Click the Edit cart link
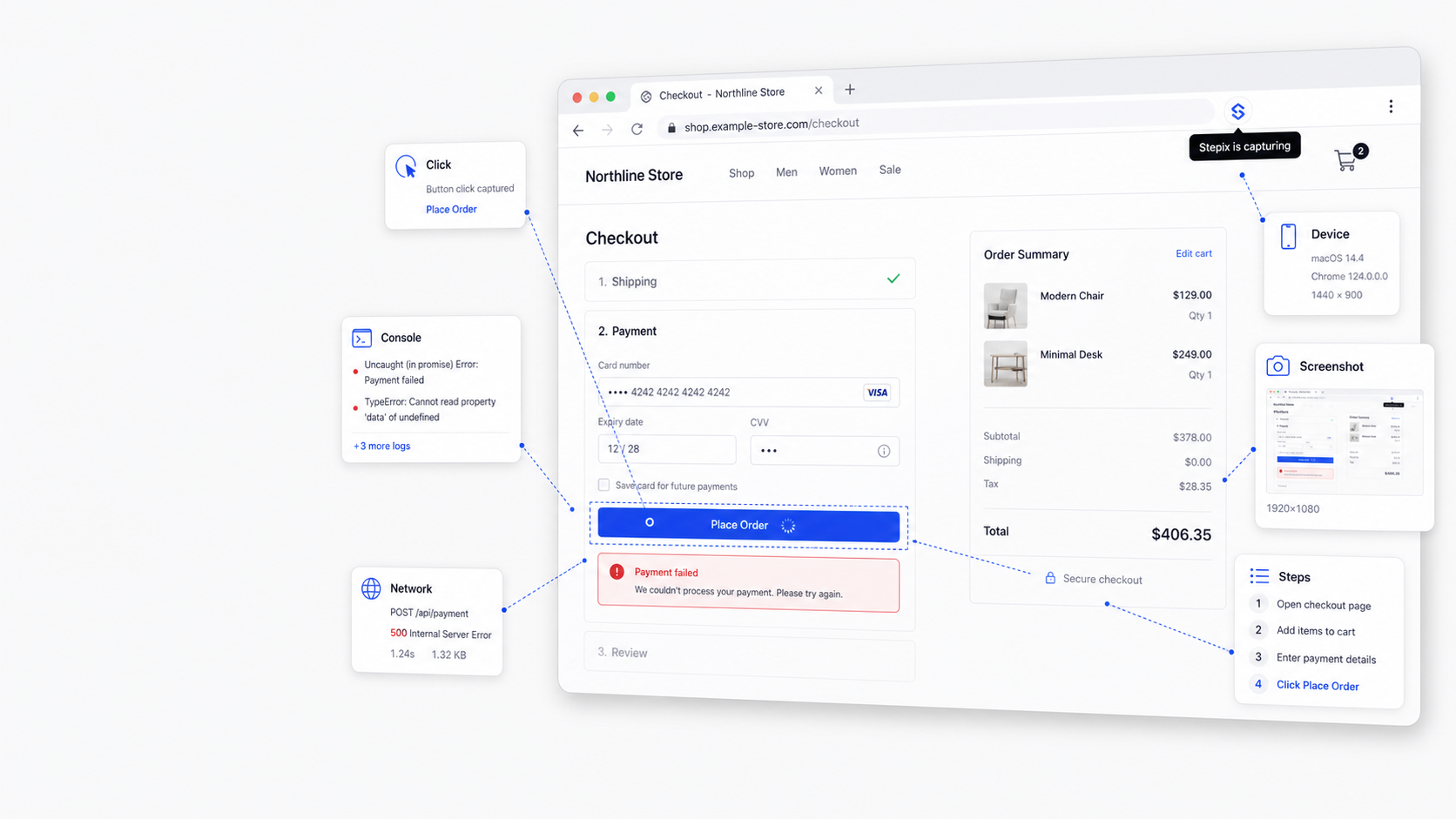1456x819 pixels. [x=1193, y=253]
